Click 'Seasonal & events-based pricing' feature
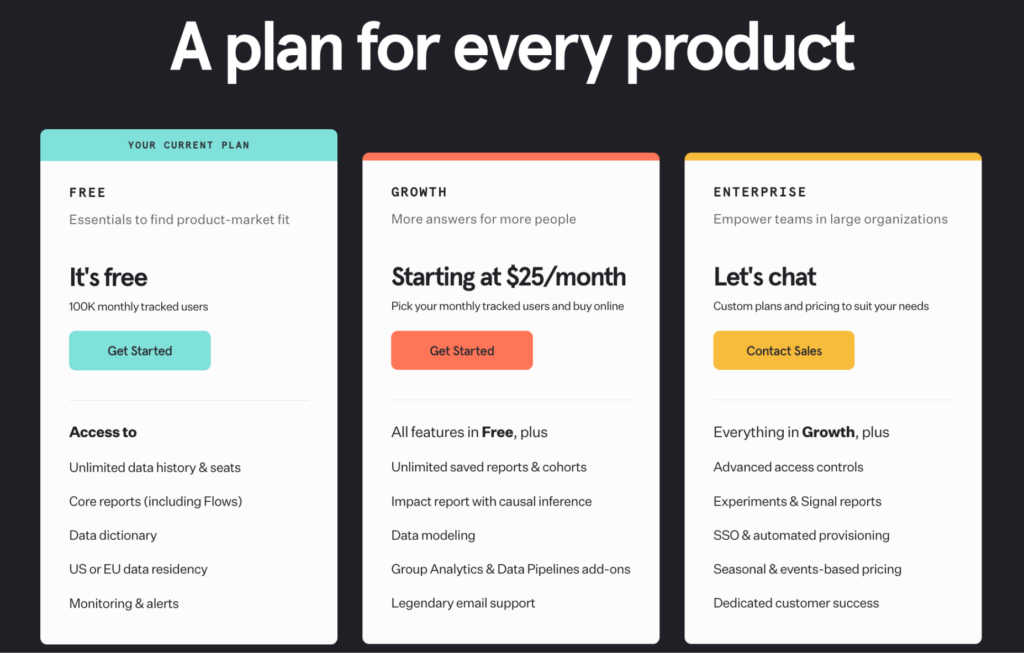Image resolution: width=1024 pixels, height=653 pixels. (807, 569)
